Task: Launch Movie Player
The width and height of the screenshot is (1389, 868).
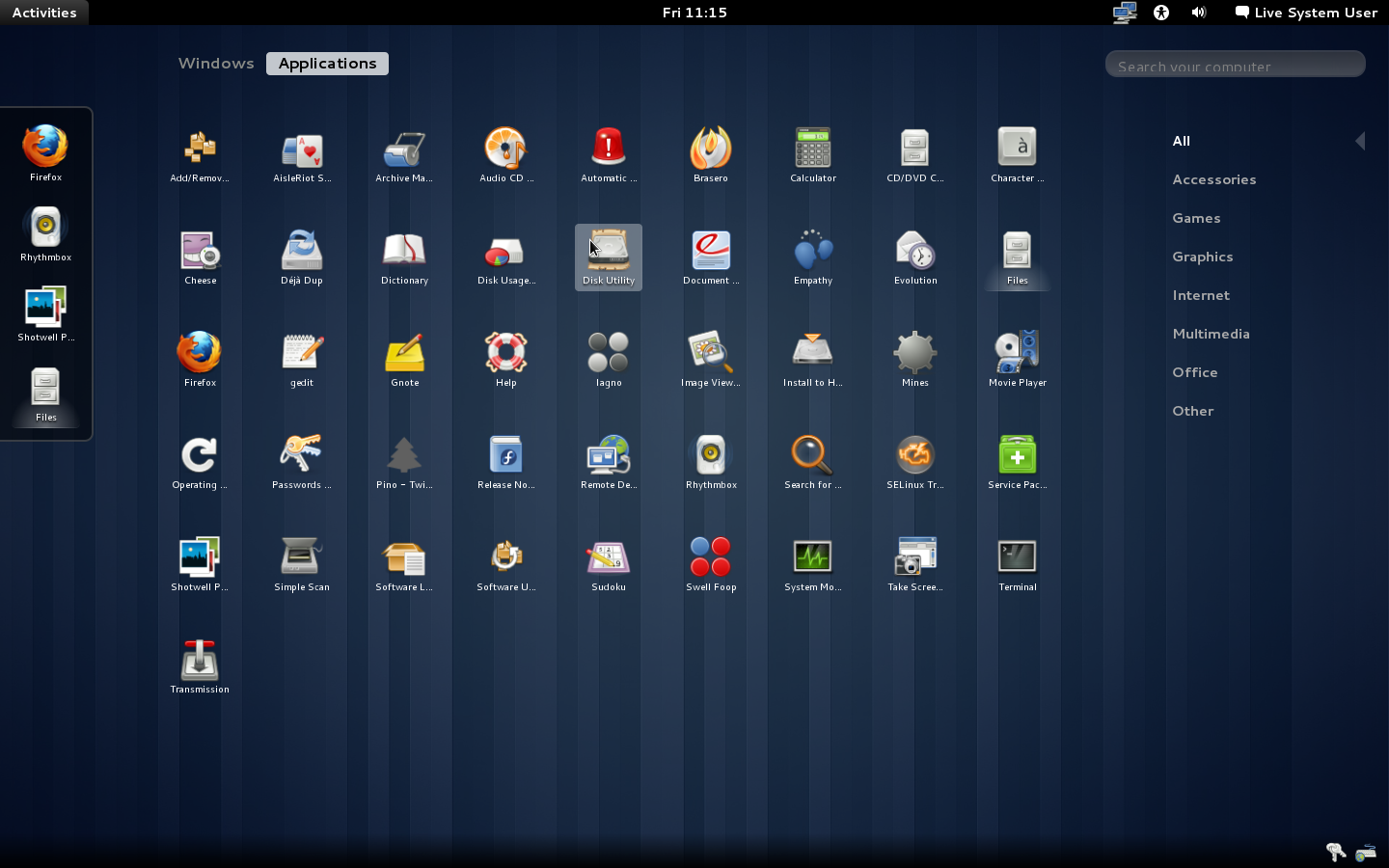Action: pyautogui.click(x=1018, y=361)
